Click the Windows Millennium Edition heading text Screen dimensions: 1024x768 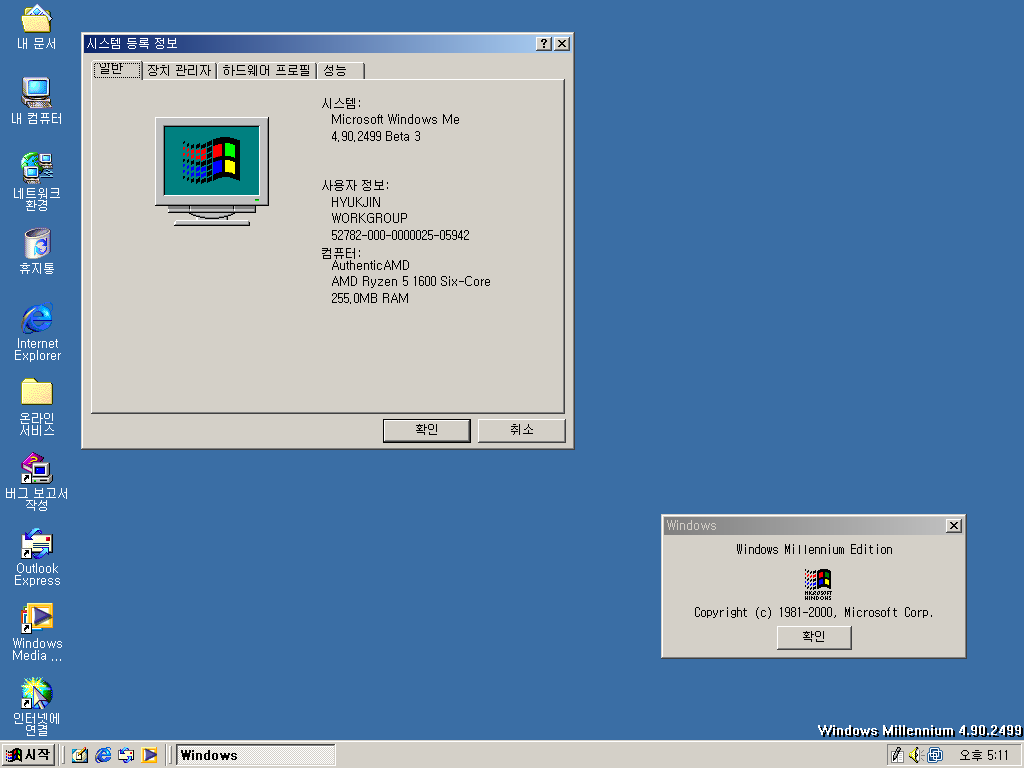(x=814, y=549)
